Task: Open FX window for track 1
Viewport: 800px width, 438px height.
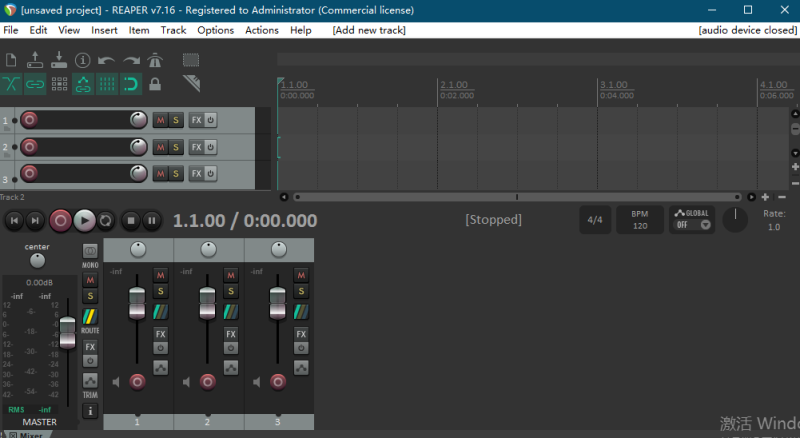Action: 196,120
